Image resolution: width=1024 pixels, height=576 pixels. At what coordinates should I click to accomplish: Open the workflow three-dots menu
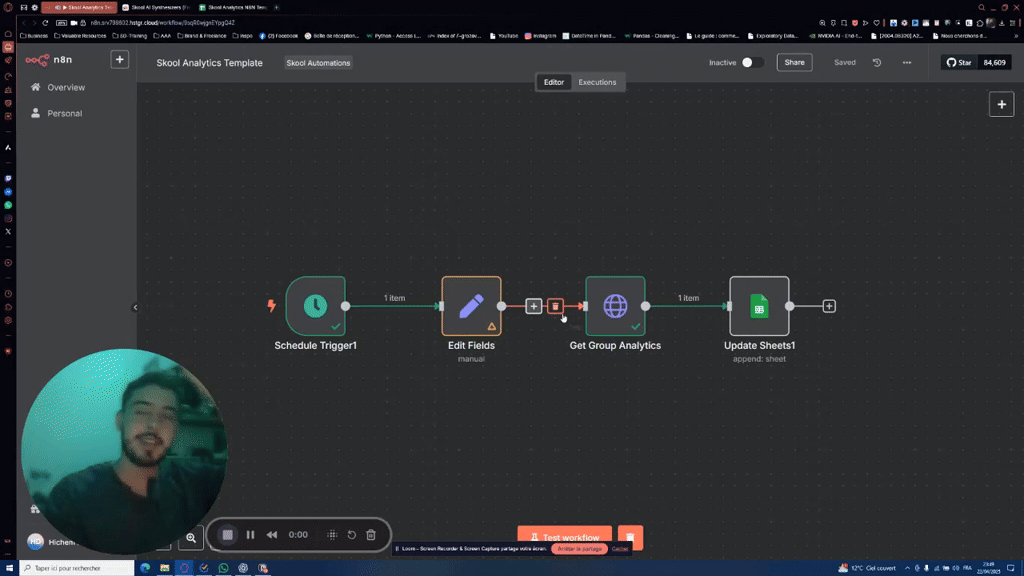[906, 63]
